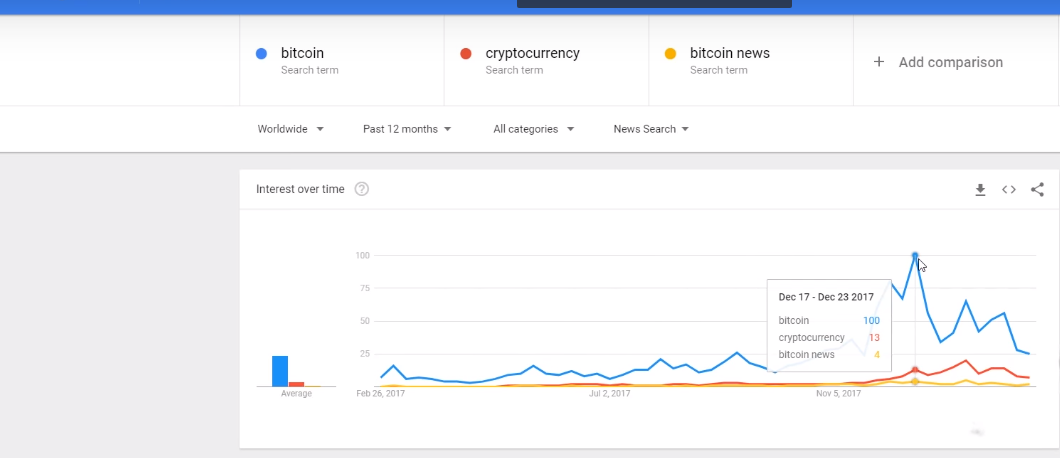Screen dimensions: 1060x458
Task: Open the embed code icon
Action: (1009, 189)
